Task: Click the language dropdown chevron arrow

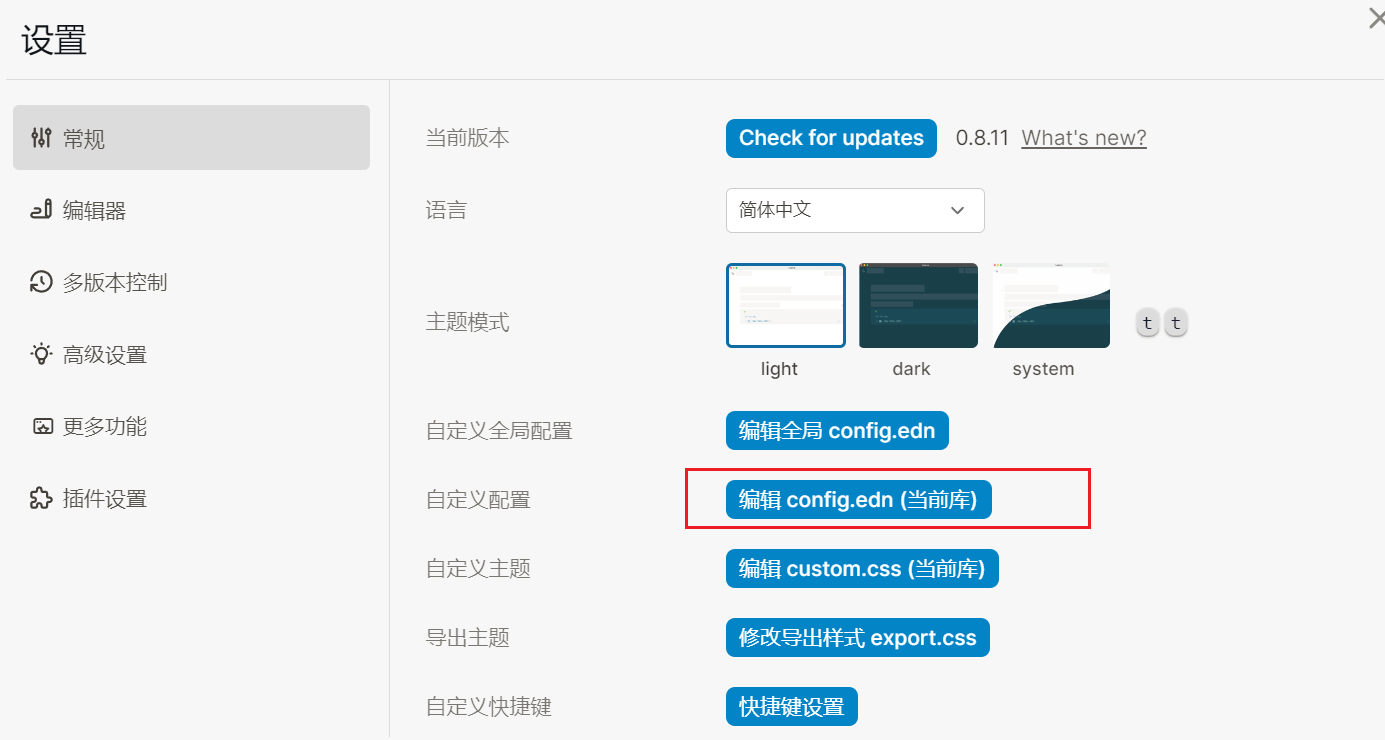Action: coord(958,210)
